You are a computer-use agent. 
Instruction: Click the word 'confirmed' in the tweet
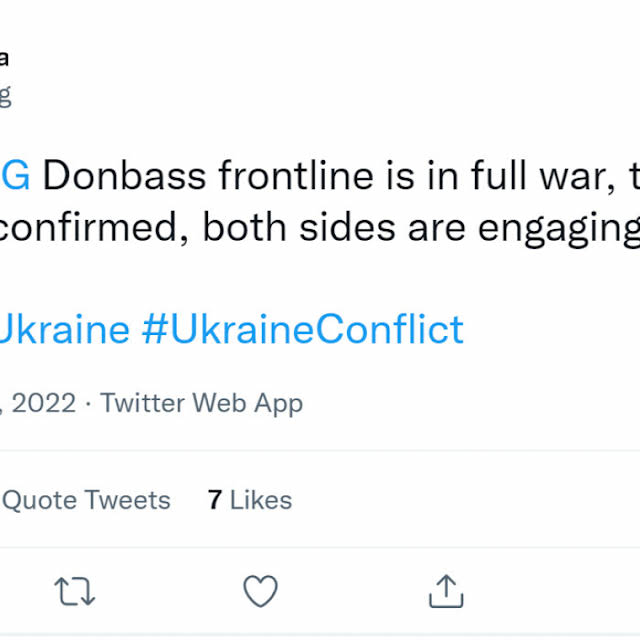click(90, 229)
